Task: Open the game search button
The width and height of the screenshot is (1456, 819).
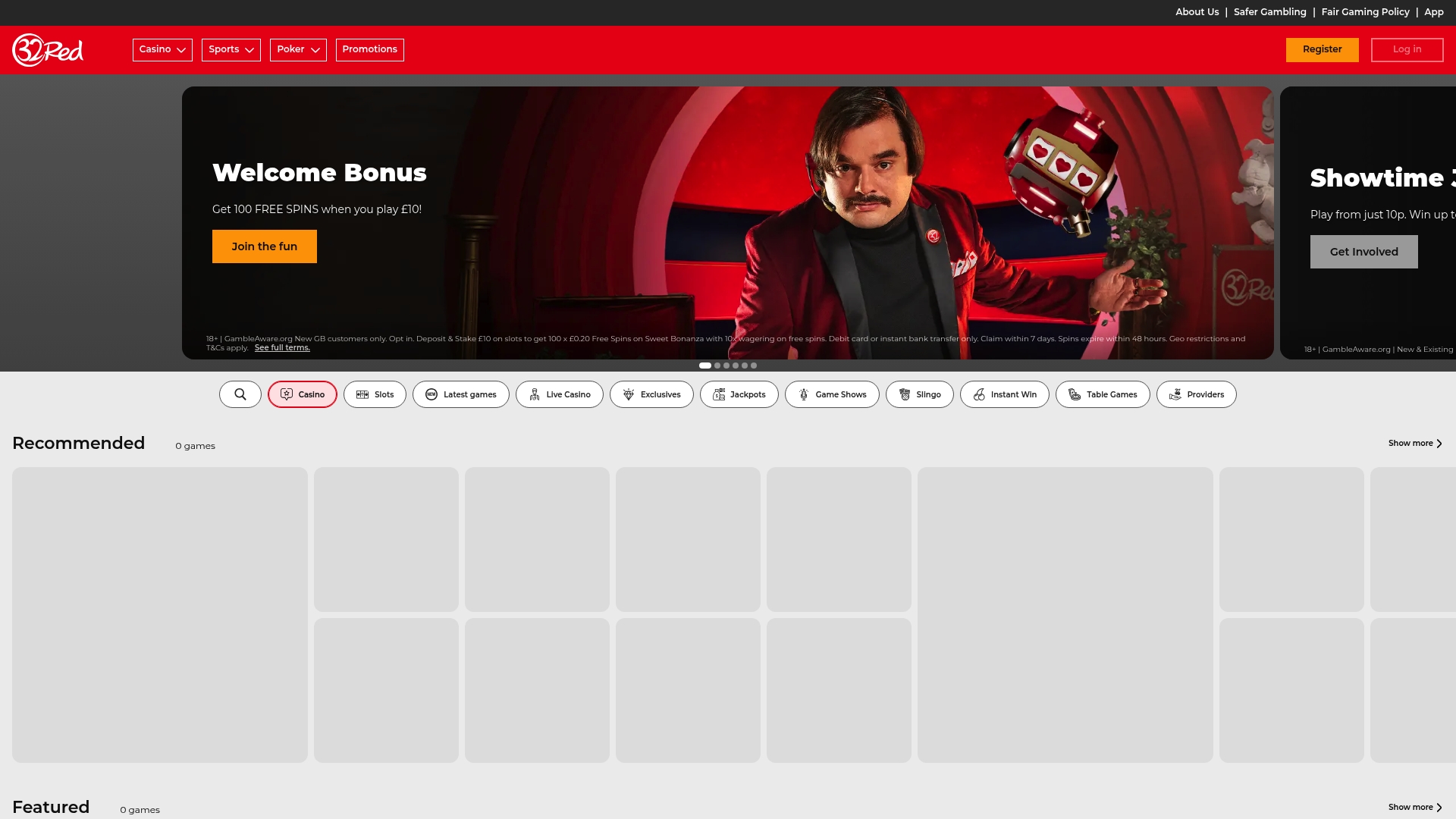Action: (240, 394)
